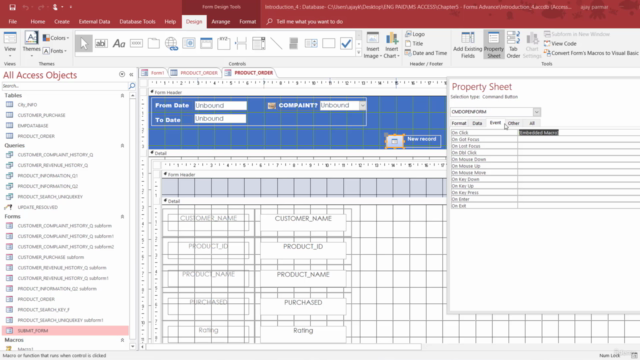
Task: Click View Code in Tools
Action: click(x=560, y=44)
